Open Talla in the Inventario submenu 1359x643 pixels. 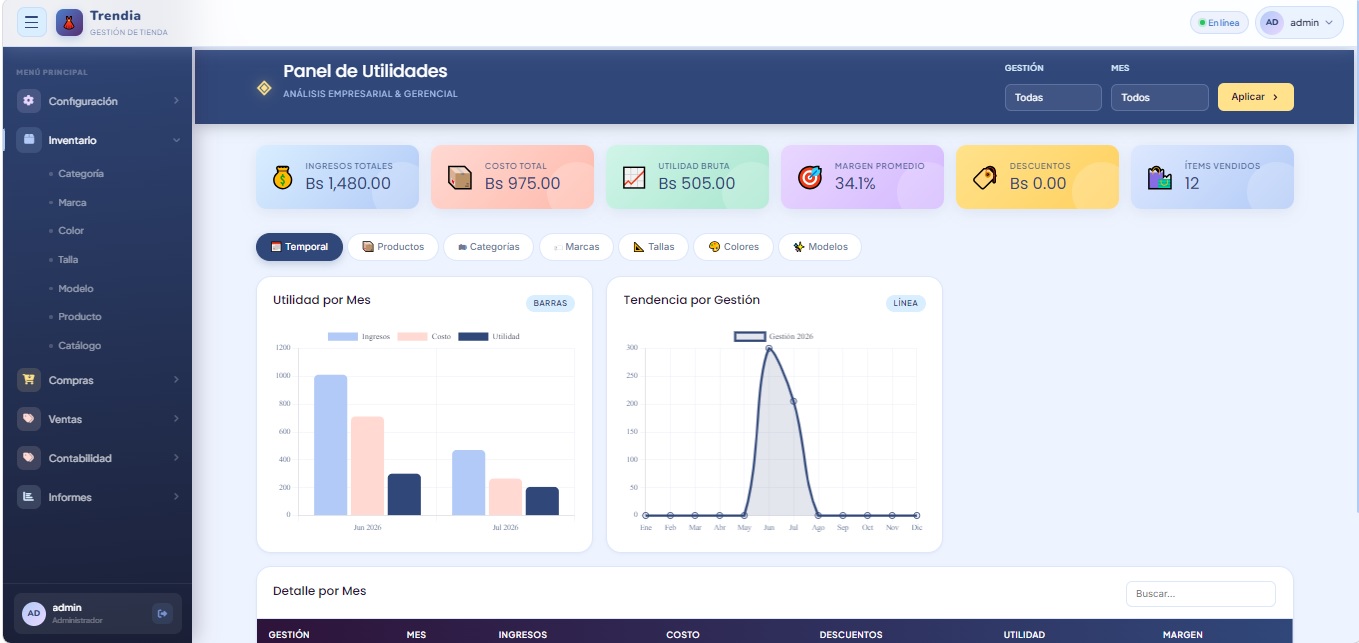[68, 259]
